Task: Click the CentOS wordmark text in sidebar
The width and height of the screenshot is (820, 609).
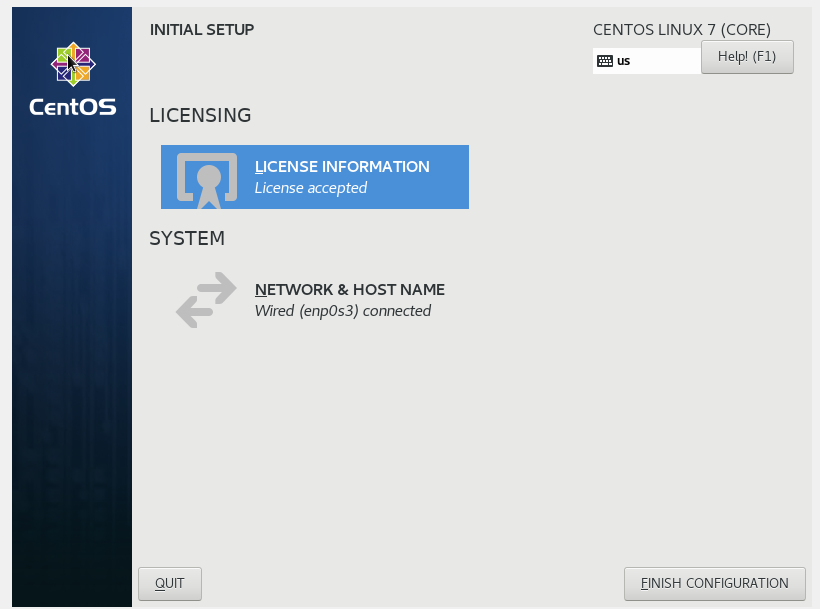Action: pos(73,107)
